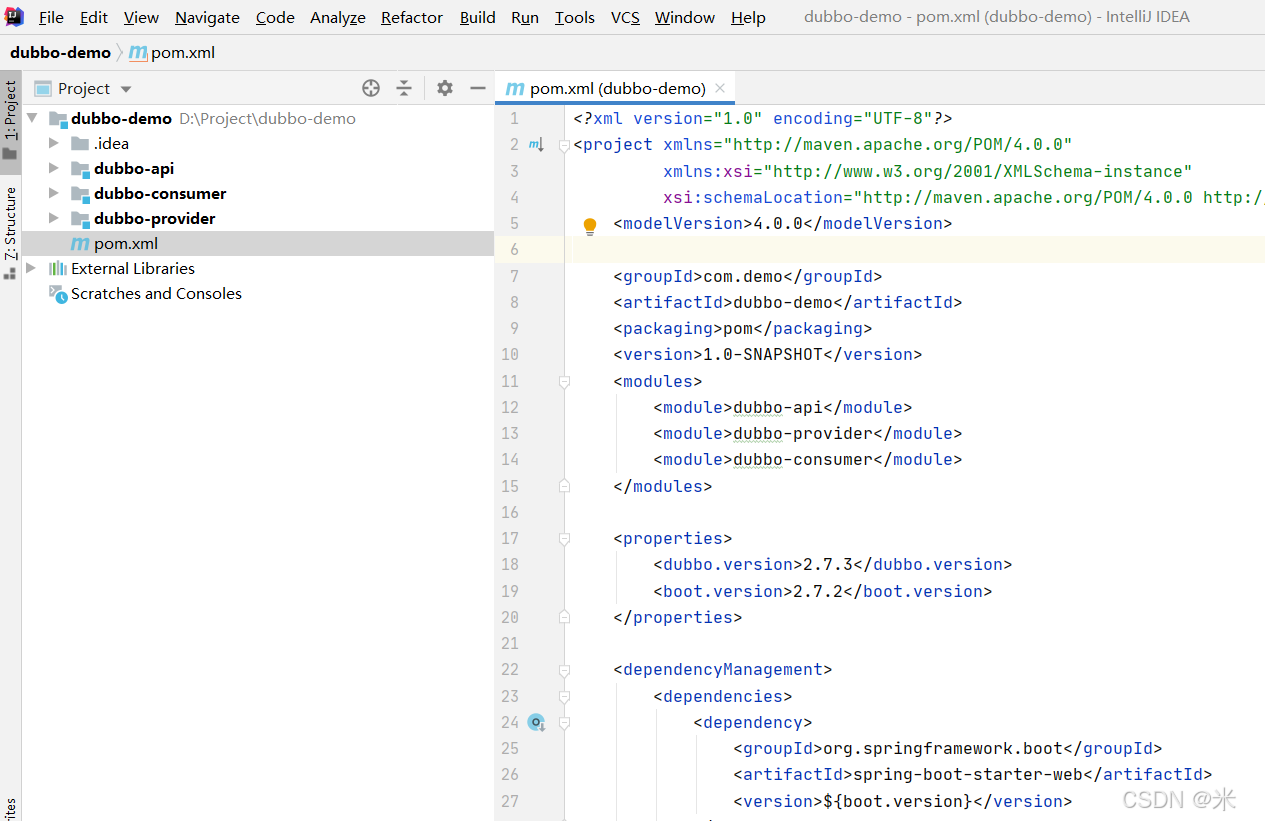Open the Edit menu

click(x=94, y=17)
